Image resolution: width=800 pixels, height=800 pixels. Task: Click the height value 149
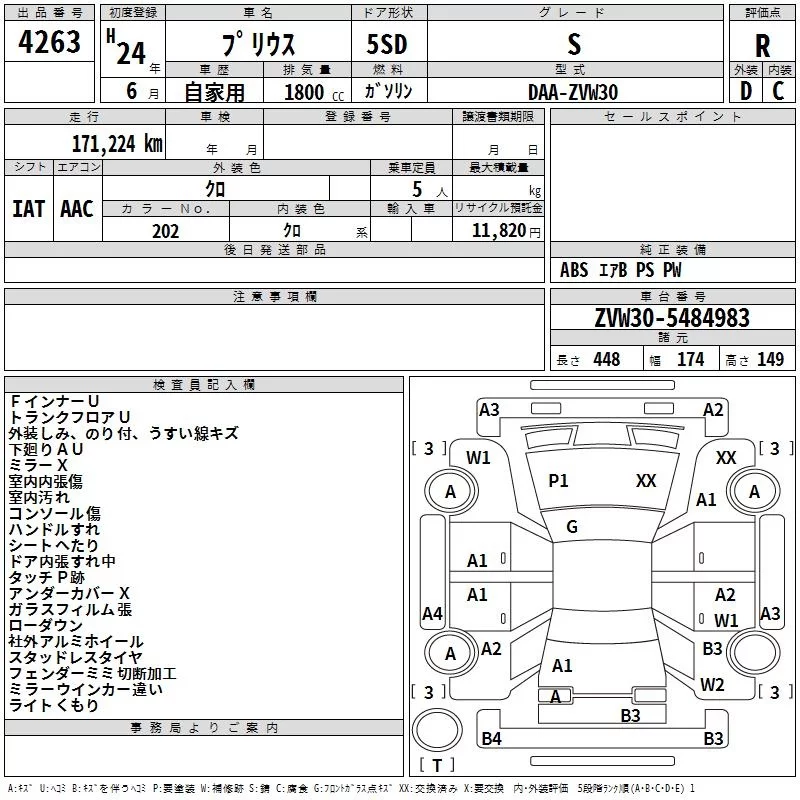pyautogui.click(x=770, y=360)
